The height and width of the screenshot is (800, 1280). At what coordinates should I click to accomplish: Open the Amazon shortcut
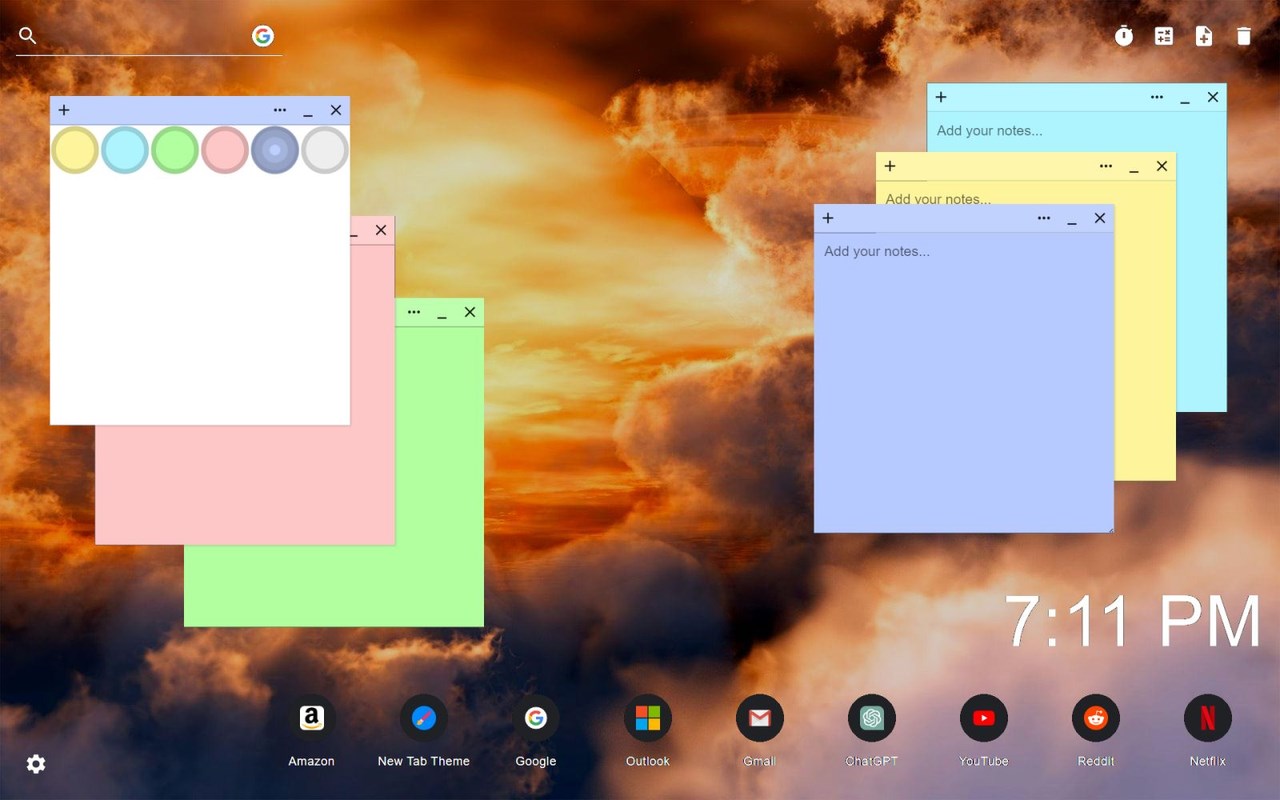pyautogui.click(x=312, y=718)
